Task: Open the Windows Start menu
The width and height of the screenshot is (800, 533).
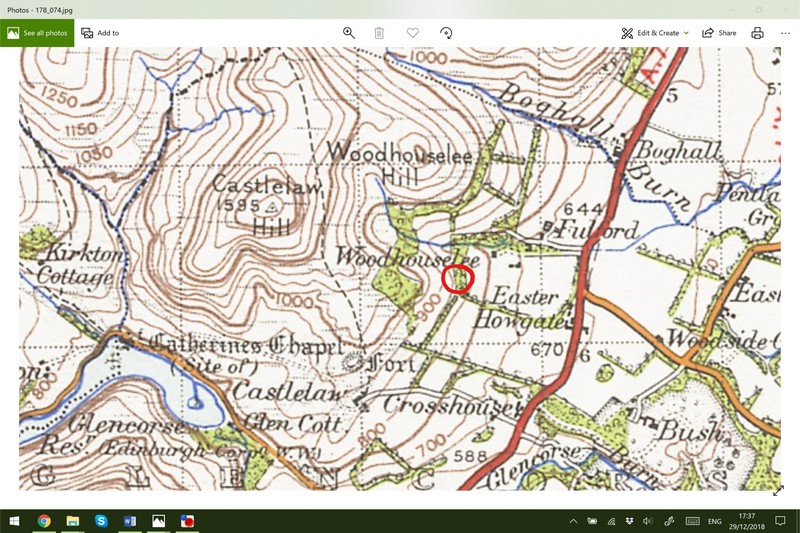Action: pyautogui.click(x=14, y=521)
